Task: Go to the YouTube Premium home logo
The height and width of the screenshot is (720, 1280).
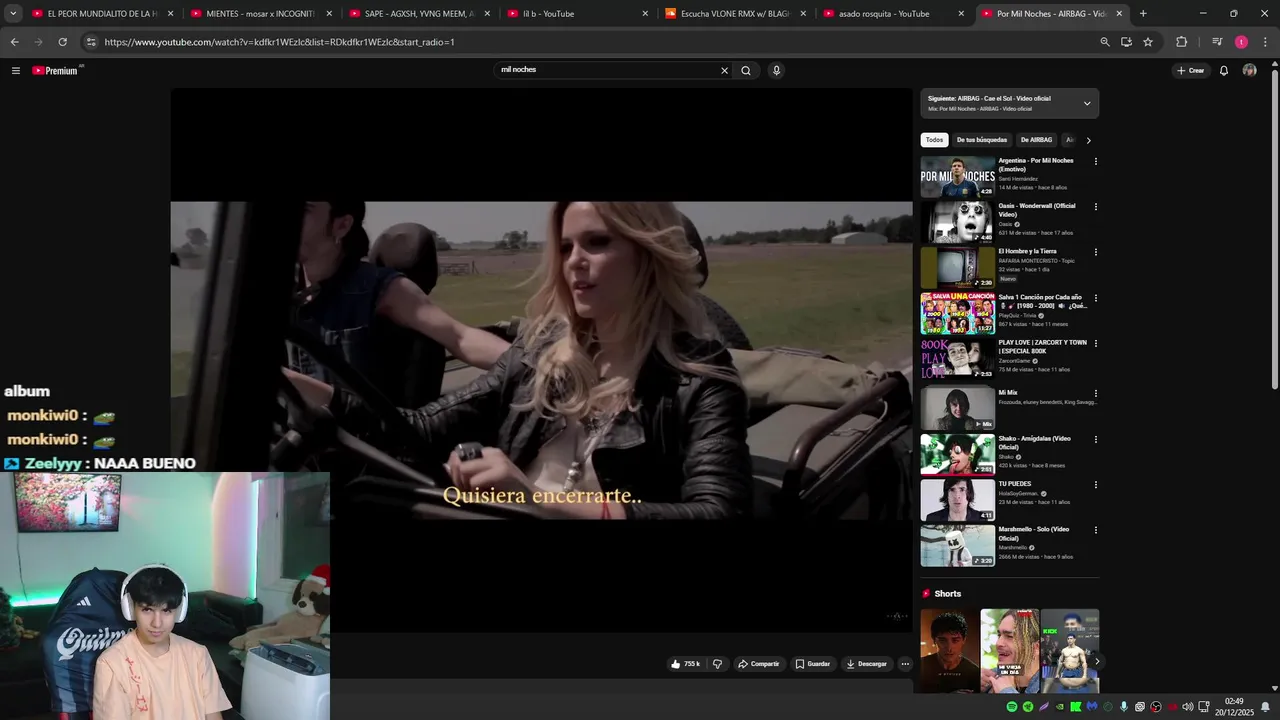Action: coord(56,70)
